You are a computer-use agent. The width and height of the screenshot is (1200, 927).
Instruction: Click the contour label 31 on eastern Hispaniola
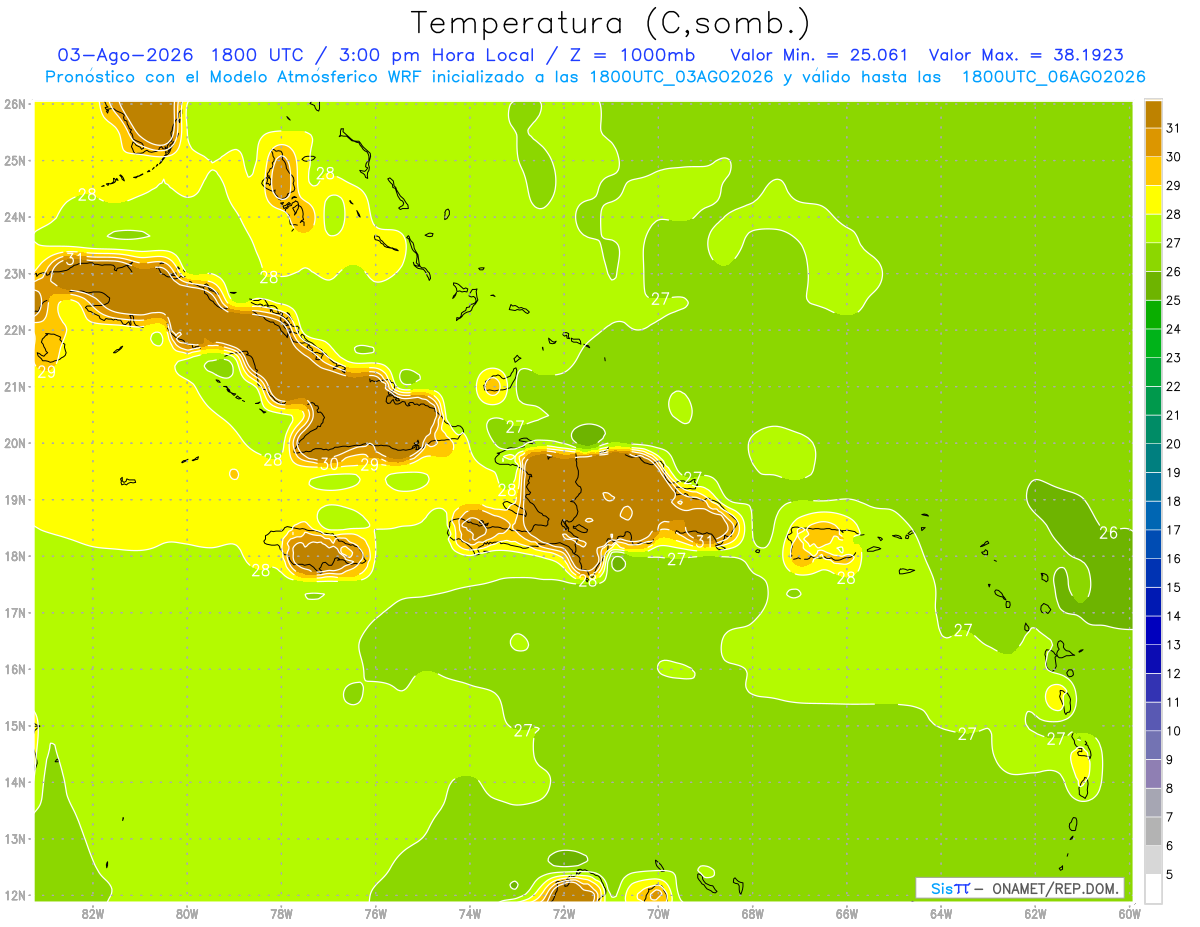click(x=705, y=541)
